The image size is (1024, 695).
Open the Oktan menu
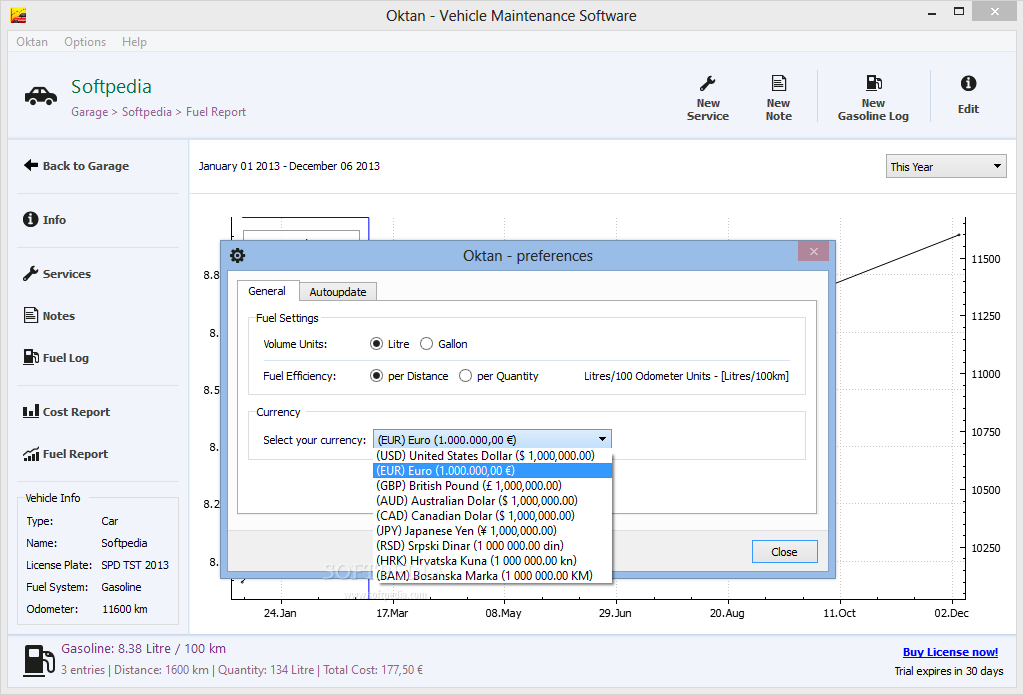[32, 42]
